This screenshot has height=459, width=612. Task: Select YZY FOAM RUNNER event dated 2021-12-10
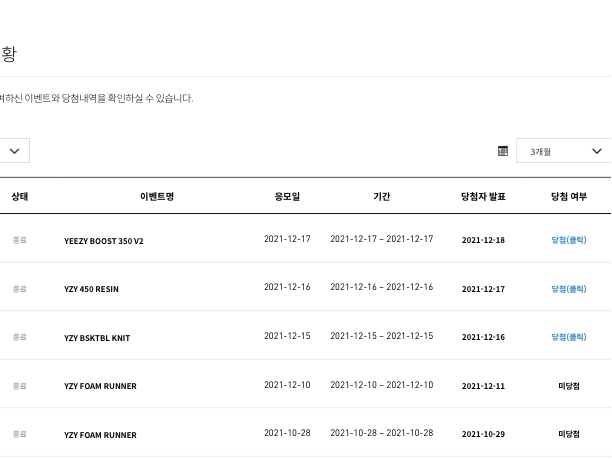pyautogui.click(x=100, y=386)
